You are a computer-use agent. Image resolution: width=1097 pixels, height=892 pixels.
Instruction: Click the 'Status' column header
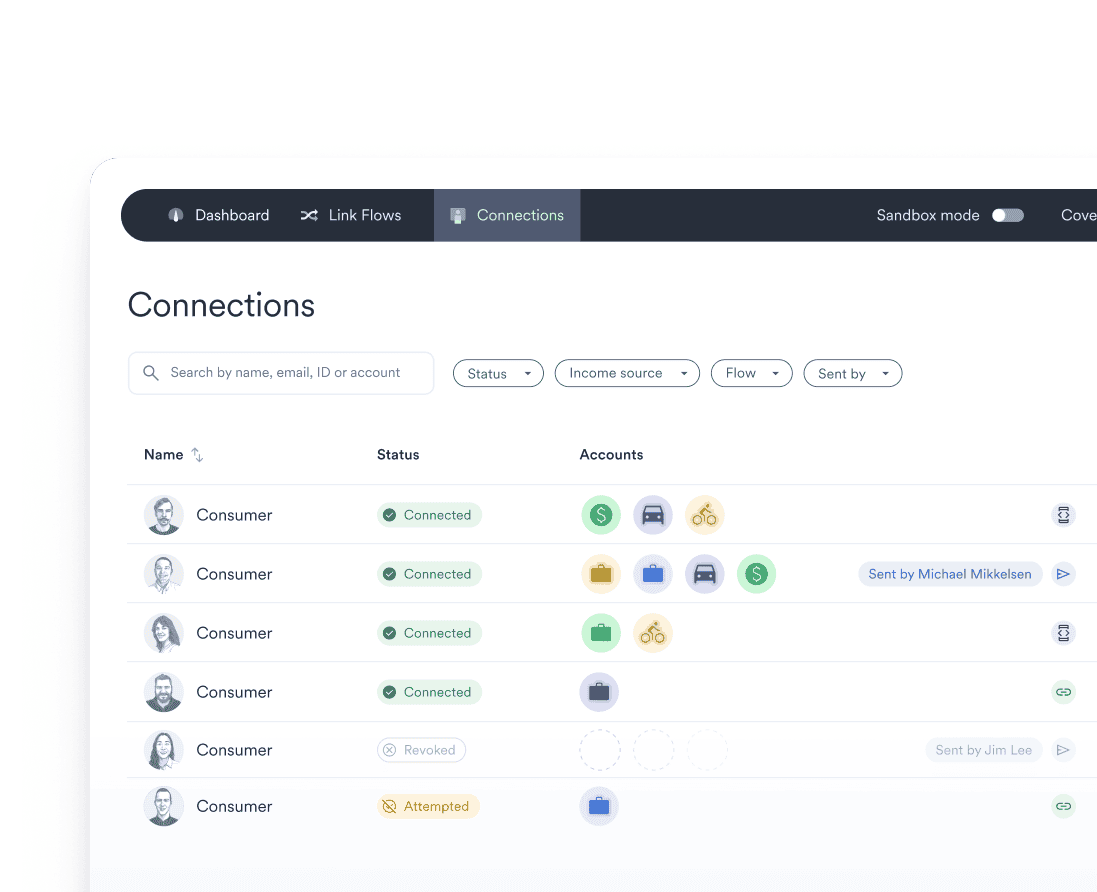tap(398, 455)
